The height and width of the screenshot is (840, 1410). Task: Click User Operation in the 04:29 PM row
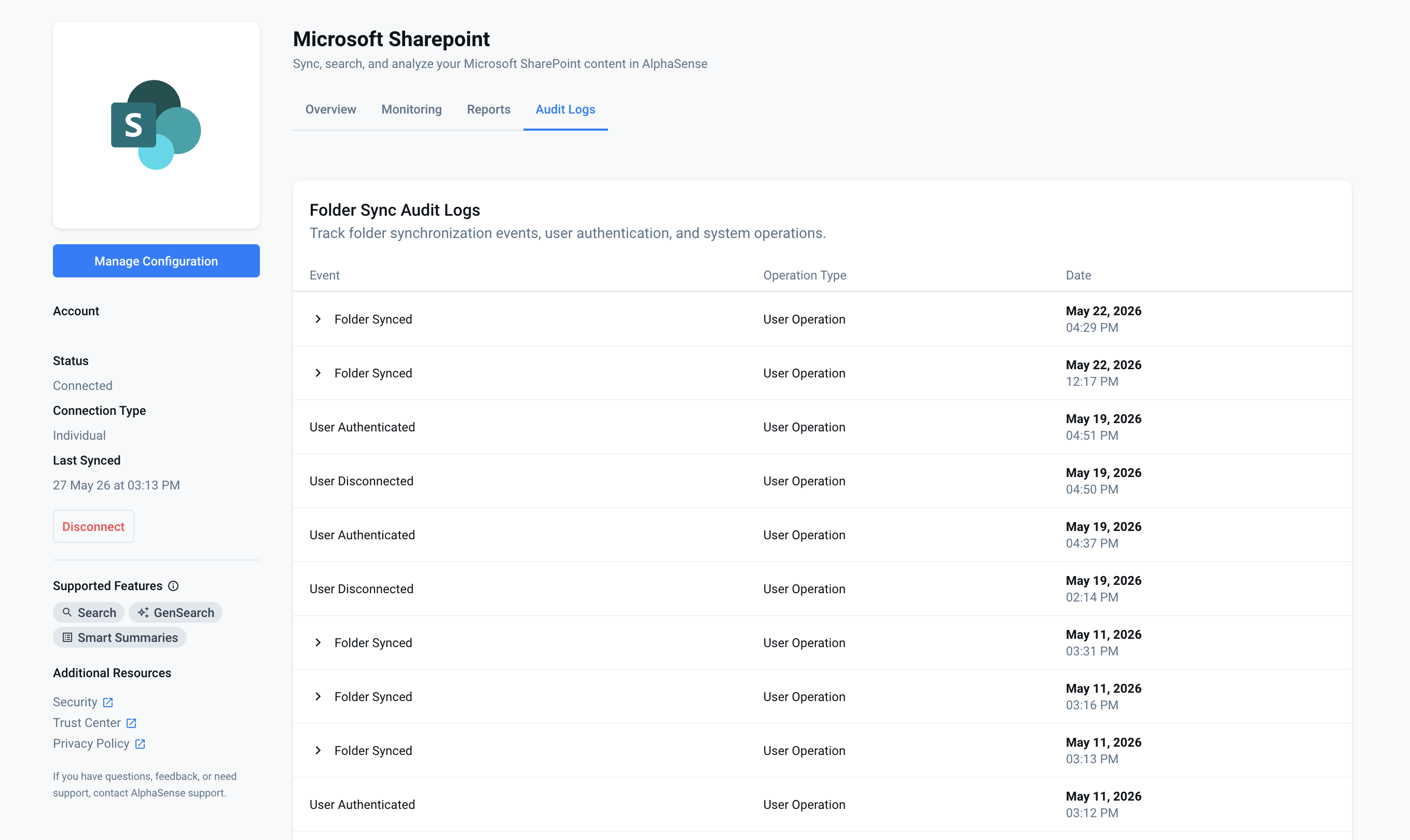(x=804, y=319)
